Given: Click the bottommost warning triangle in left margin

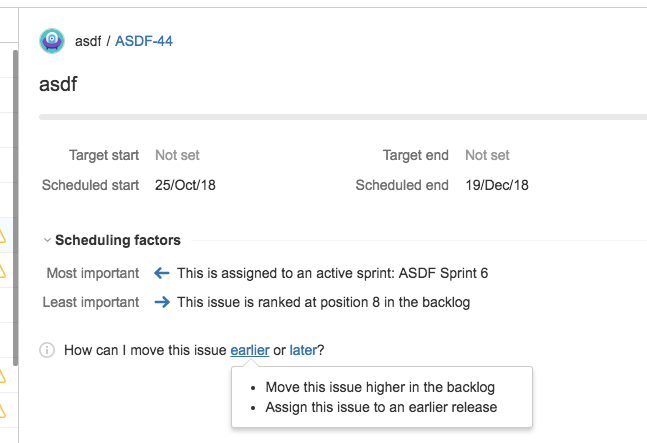Looking at the screenshot, I should (3, 409).
